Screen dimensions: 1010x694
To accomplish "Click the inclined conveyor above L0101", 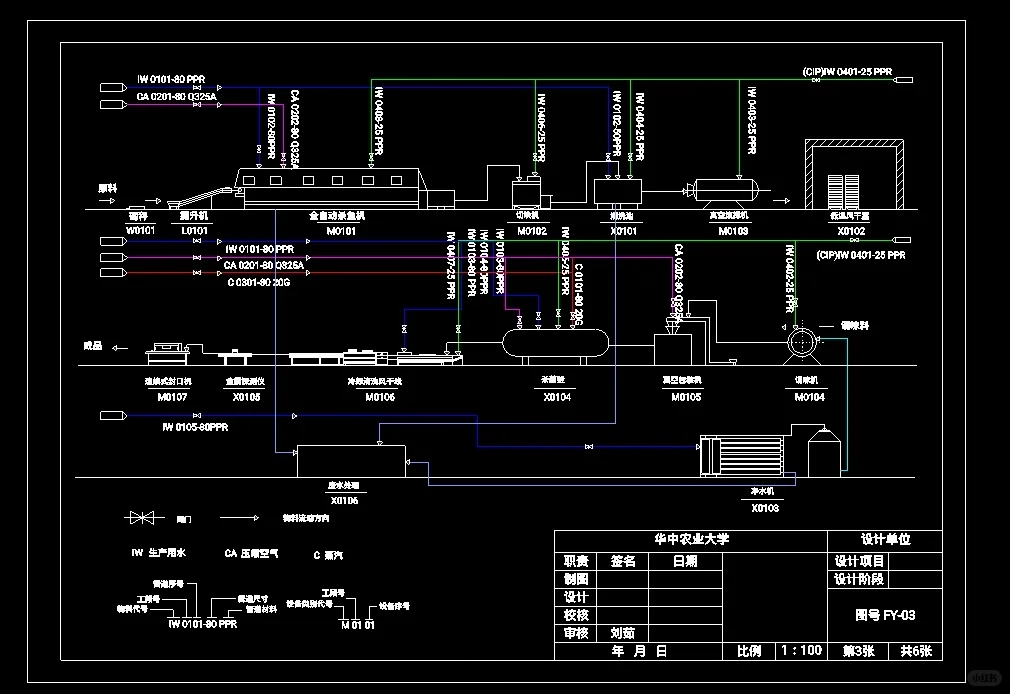I will (201, 197).
